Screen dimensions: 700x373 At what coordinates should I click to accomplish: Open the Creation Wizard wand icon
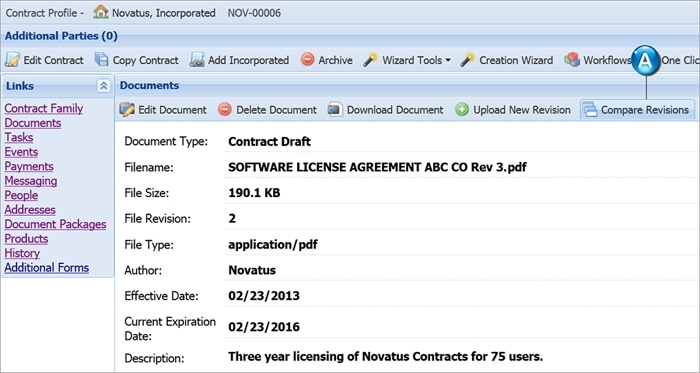[467, 59]
